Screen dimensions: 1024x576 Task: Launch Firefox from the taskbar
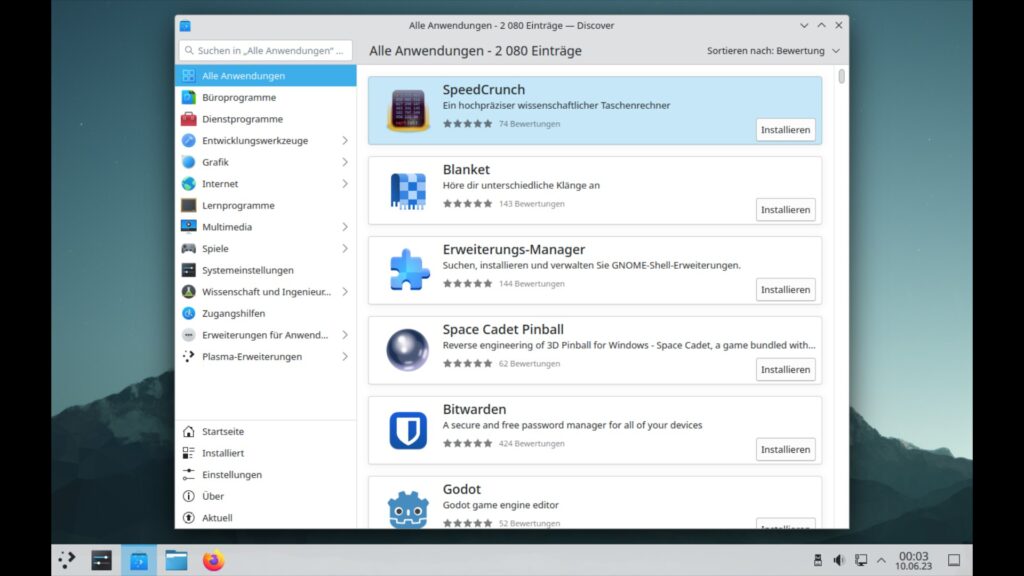214,560
